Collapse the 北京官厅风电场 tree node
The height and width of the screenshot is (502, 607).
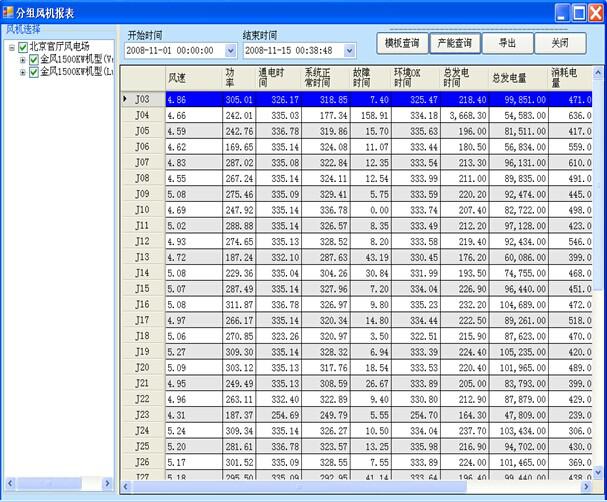[x=12, y=48]
